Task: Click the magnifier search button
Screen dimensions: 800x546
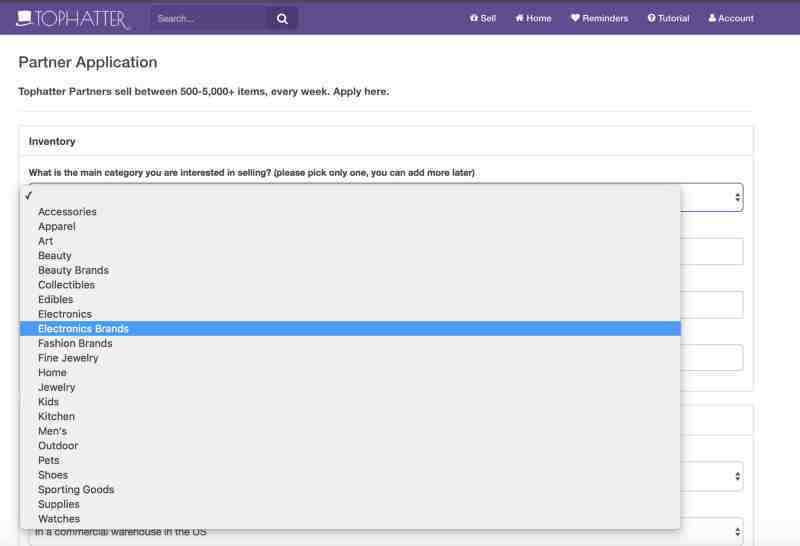Action: (x=282, y=19)
